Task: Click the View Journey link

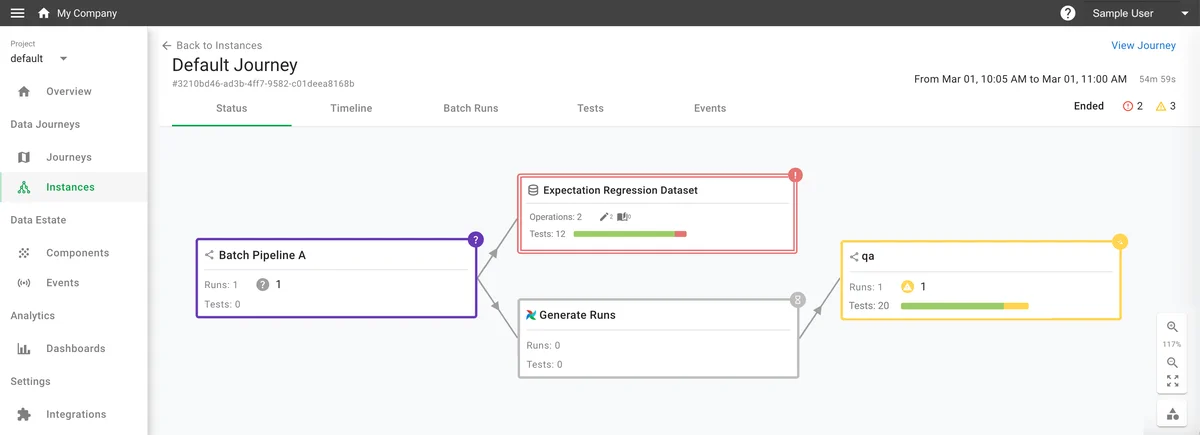Action: coord(1143,45)
